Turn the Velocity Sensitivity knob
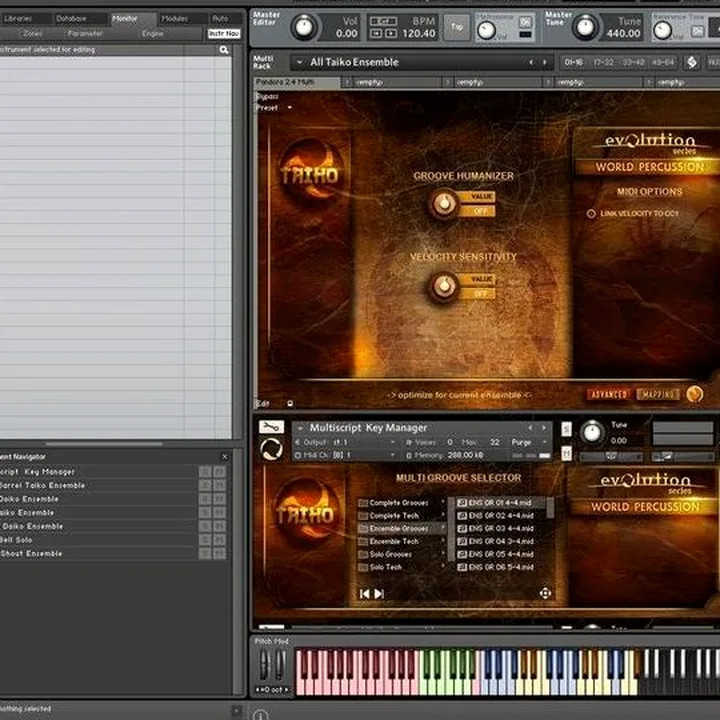The height and width of the screenshot is (720, 720). tap(443, 286)
